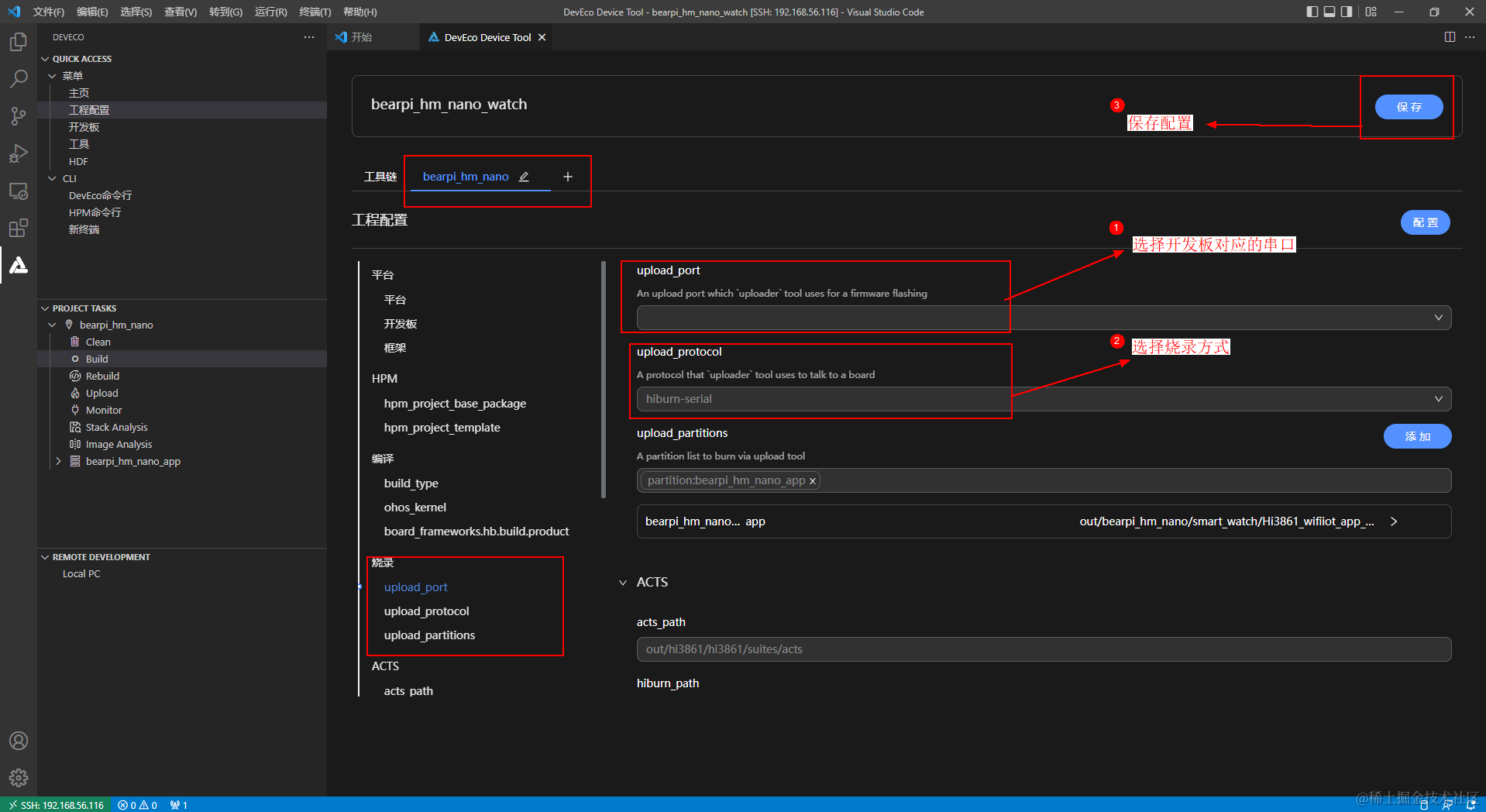Run the Image Analysis task

click(119, 444)
